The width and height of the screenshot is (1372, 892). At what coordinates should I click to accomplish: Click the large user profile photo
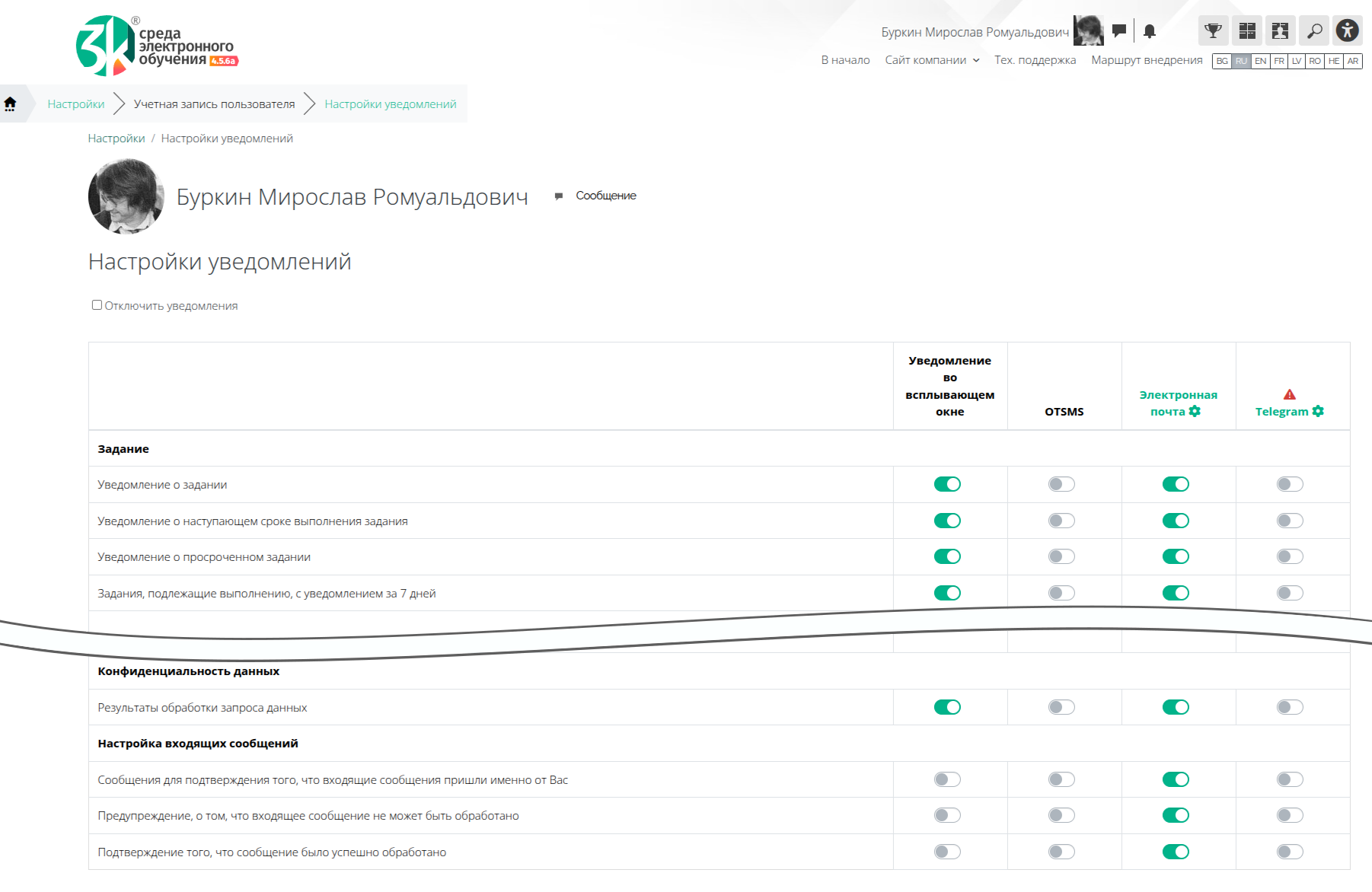pos(126,196)
